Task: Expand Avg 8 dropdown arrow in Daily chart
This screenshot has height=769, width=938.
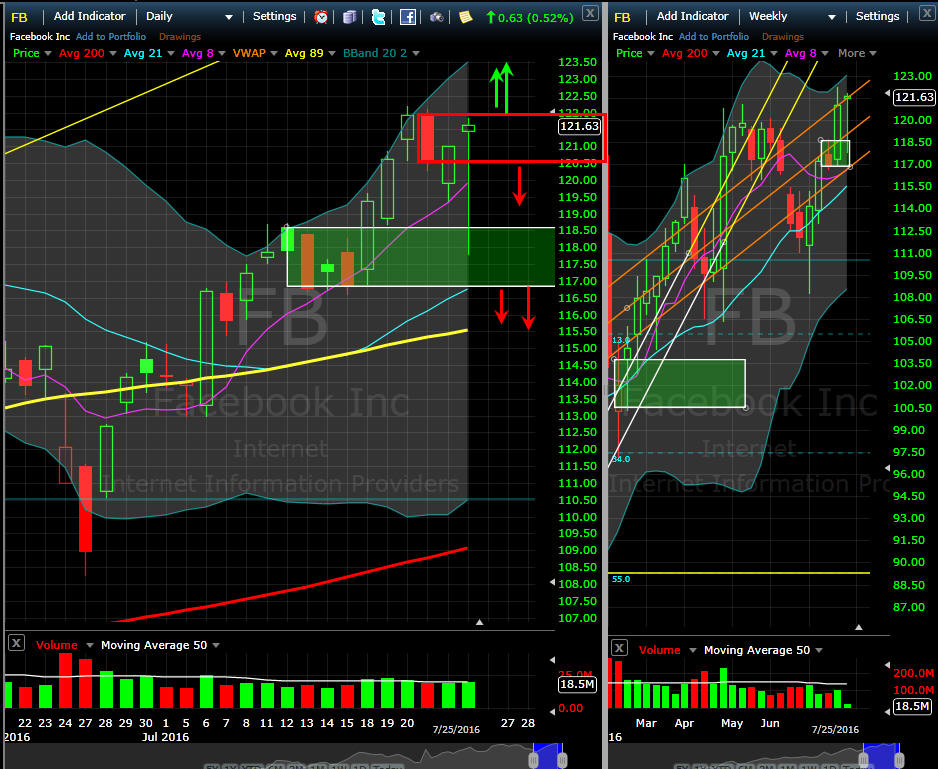Action: click(221, 53)
